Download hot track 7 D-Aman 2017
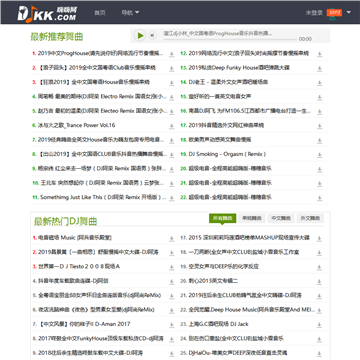 172,325
